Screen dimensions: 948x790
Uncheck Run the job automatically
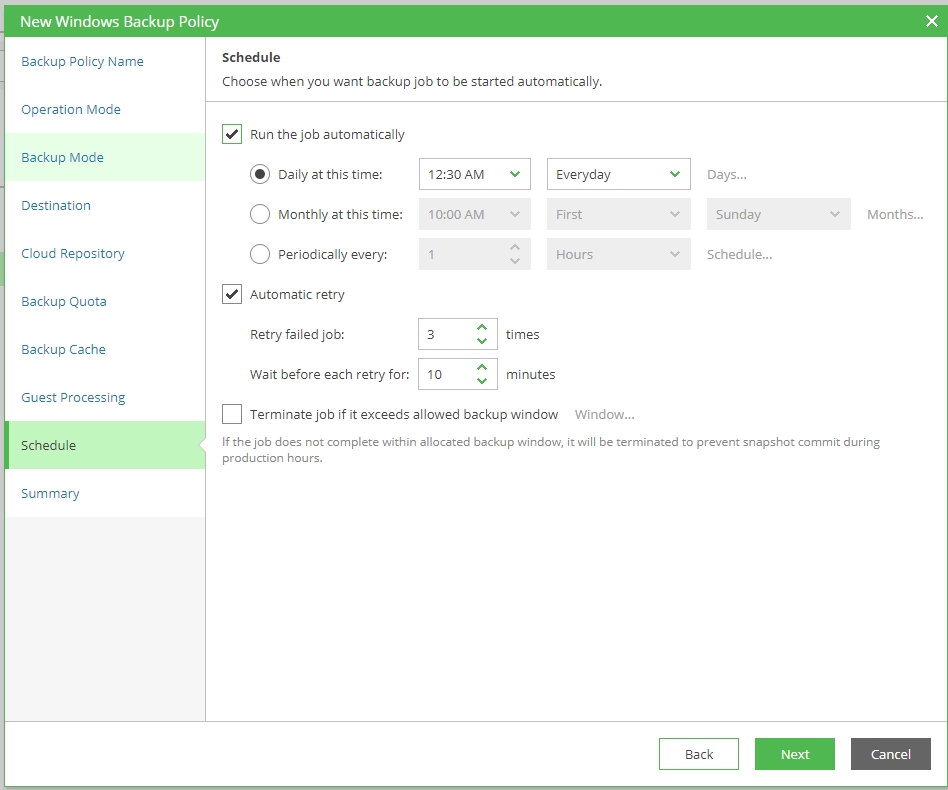(x=232, y=134)
